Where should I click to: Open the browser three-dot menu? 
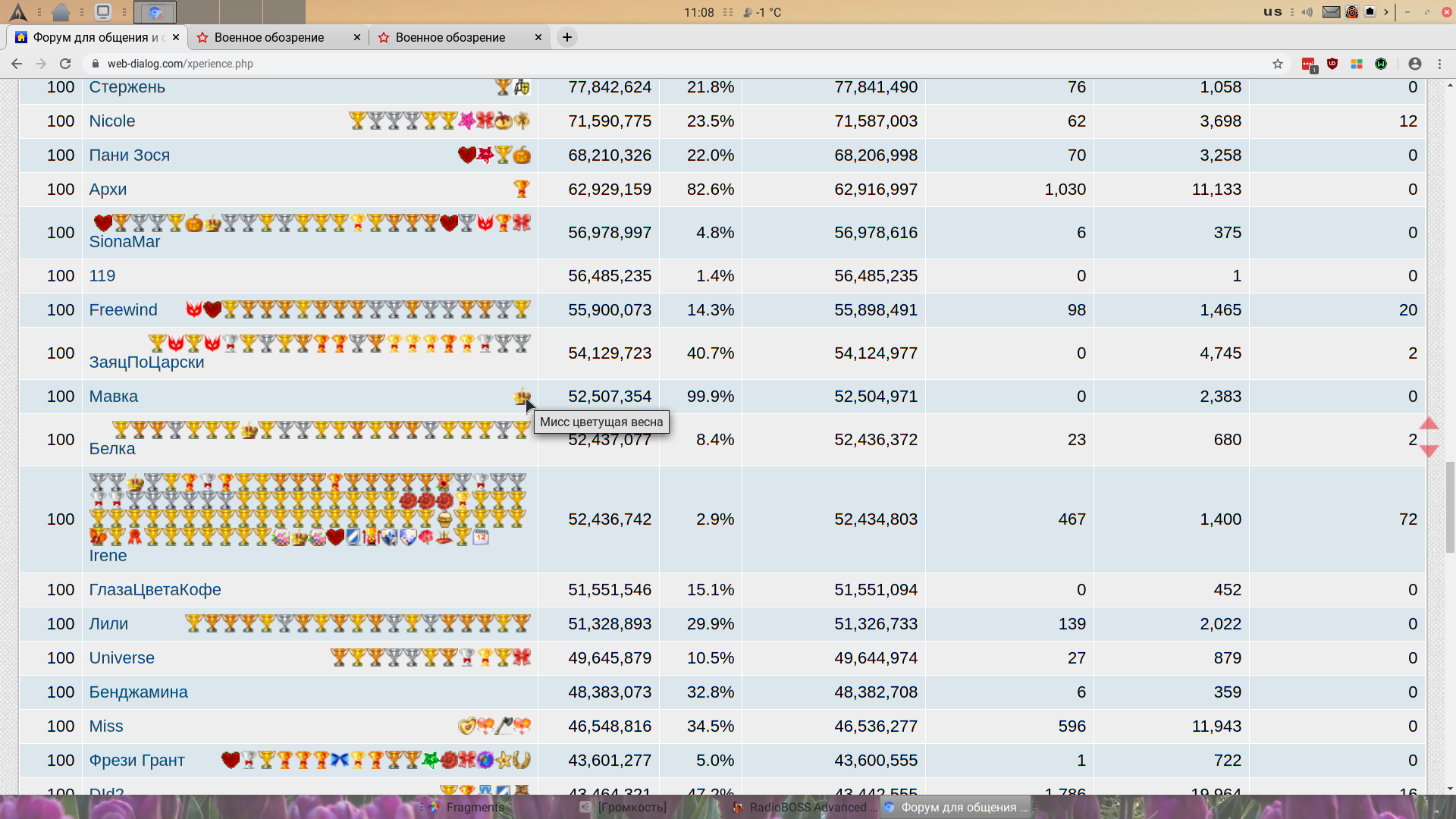[x=1439, y=64]
